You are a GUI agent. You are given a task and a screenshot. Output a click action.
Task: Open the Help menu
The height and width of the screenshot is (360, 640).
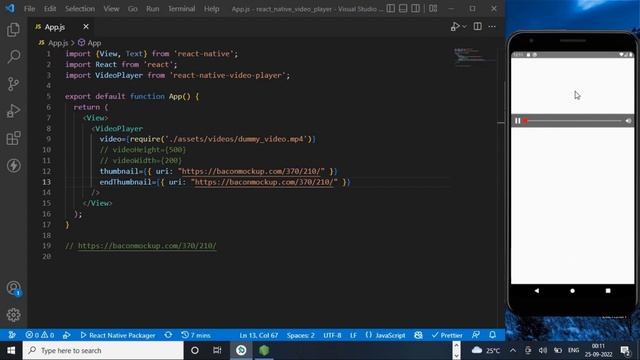click(211, 9)
